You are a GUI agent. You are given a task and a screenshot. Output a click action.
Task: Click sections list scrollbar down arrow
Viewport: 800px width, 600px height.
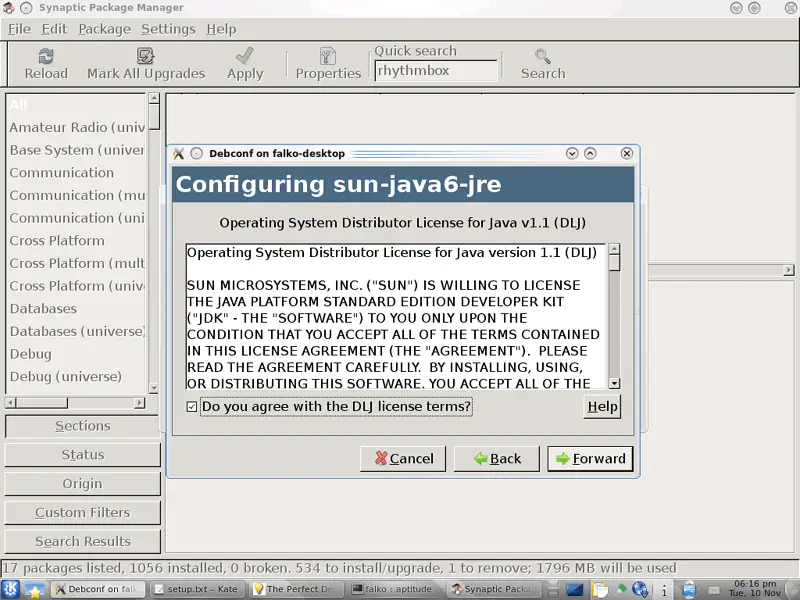pyautogui.click(x=154, y=388)
